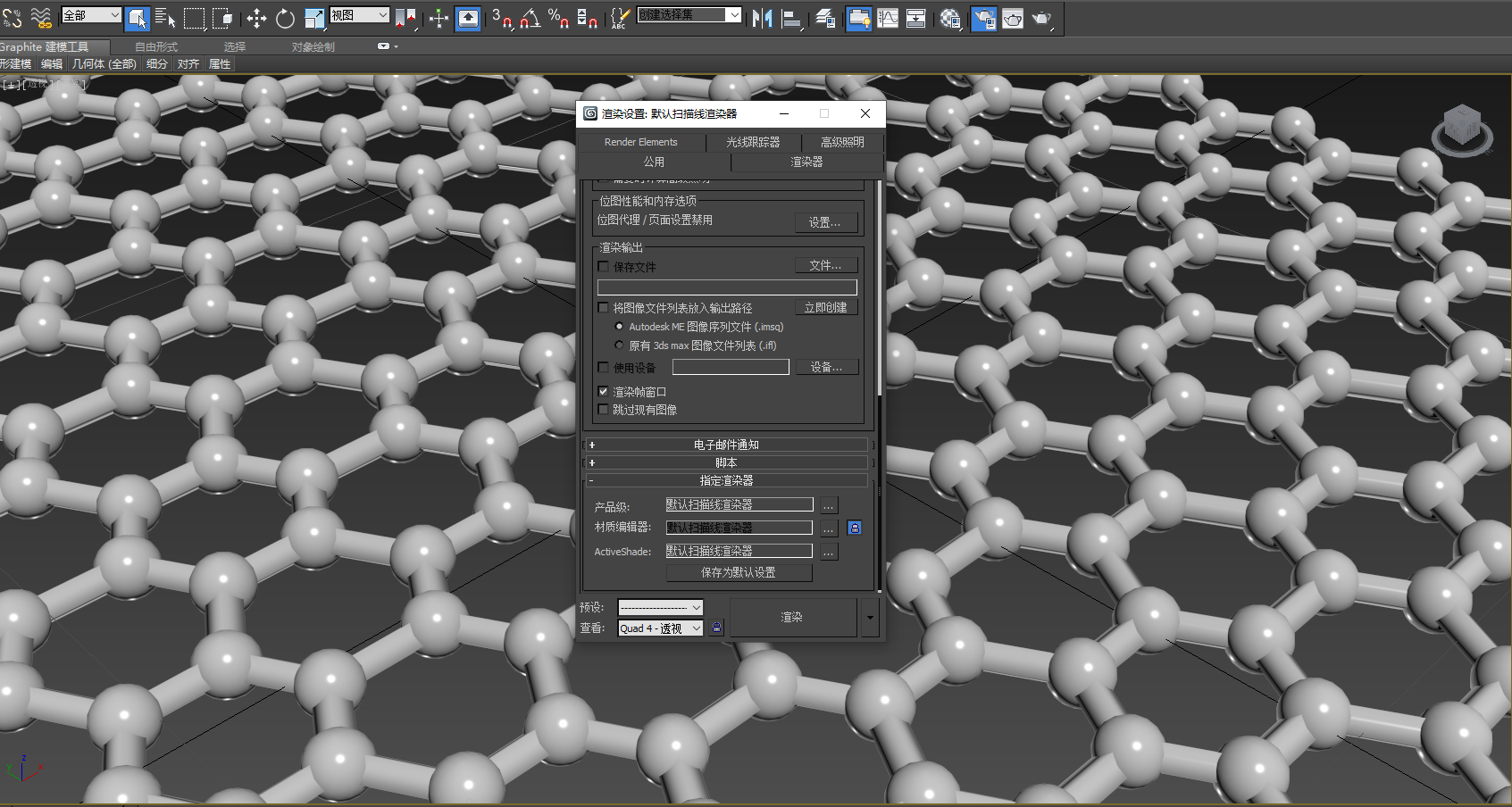Toggle the Percent Snap icon
The image size is (1512, 807).
pyautogui.click(x=559, y=18)
